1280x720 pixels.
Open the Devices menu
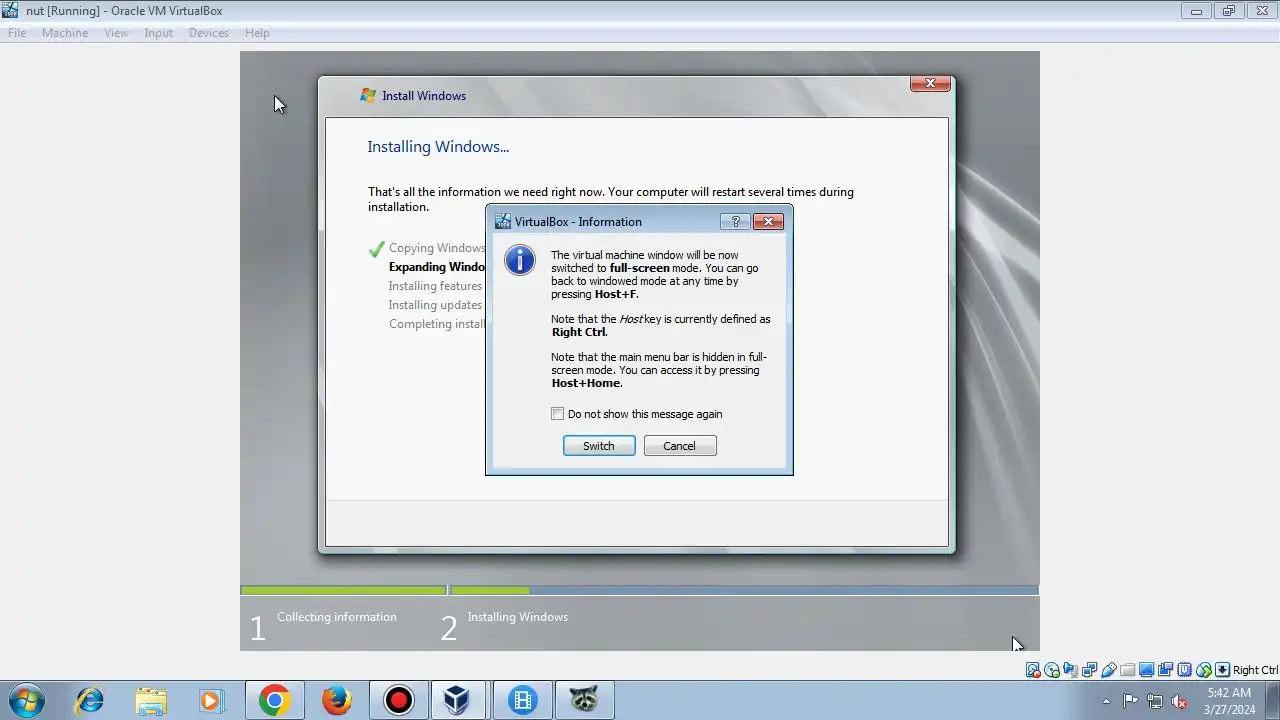click(208, 33)
